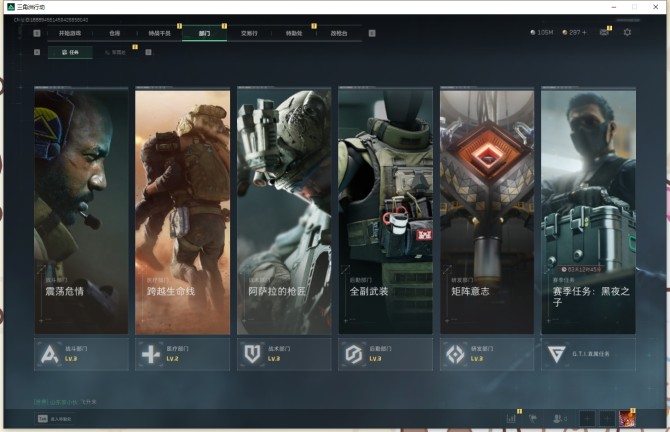Select the 技术部门 Lv.3 label

pyautogui.click(x=279, y=354)
